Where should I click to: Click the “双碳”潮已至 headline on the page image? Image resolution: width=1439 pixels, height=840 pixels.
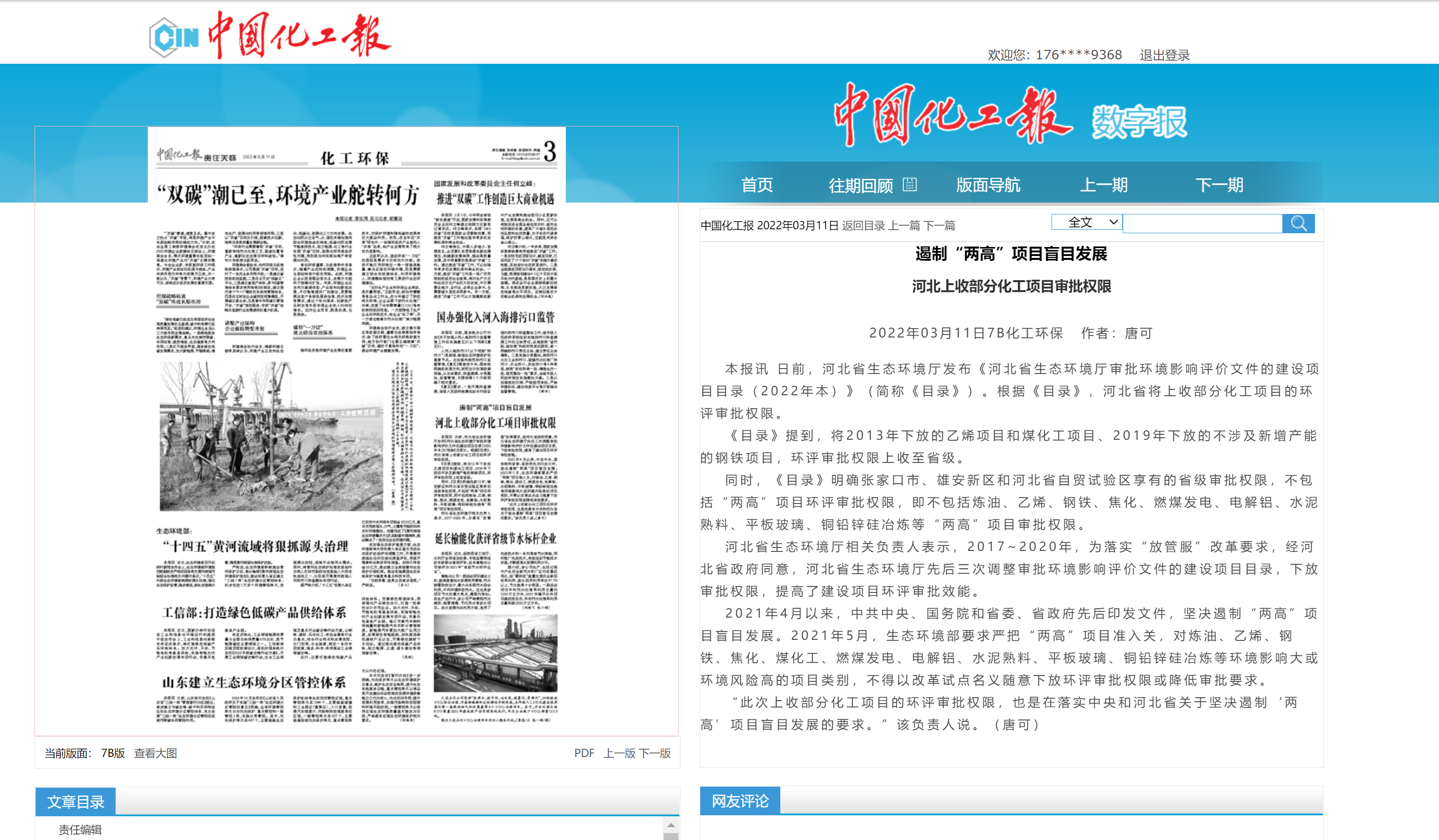click(289, 195)
